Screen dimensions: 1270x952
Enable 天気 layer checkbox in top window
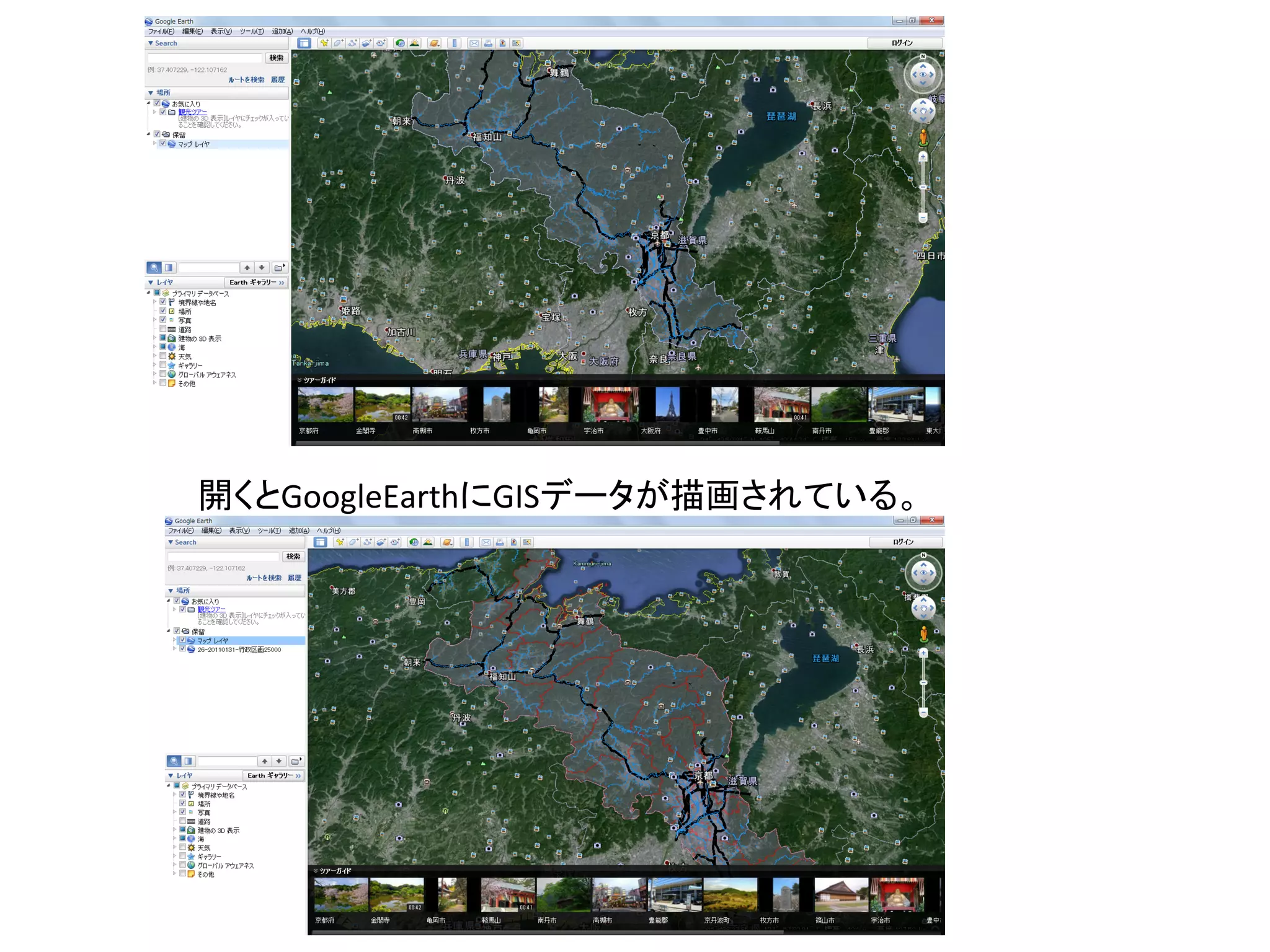[x=163, y=356]
